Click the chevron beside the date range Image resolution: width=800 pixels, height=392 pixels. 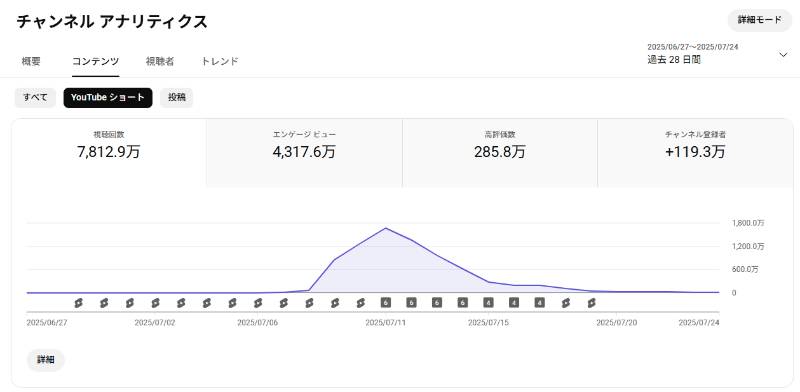784,55
